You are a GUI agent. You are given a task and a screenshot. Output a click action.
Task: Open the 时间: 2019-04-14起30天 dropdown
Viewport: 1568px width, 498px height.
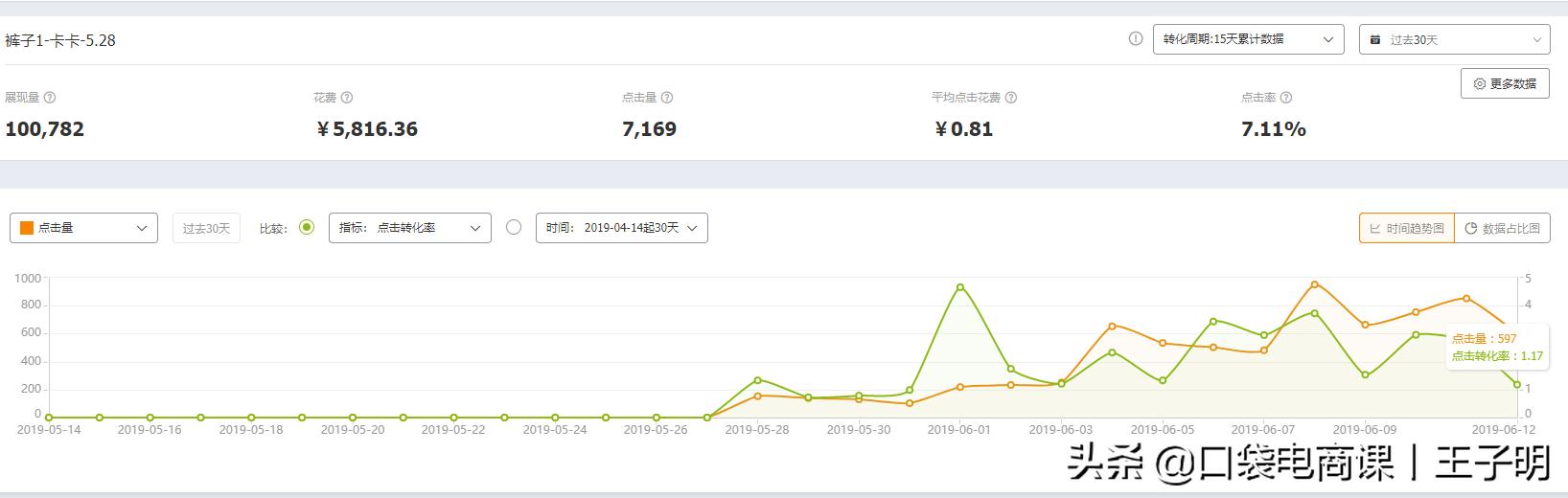(x=621, y=228)
